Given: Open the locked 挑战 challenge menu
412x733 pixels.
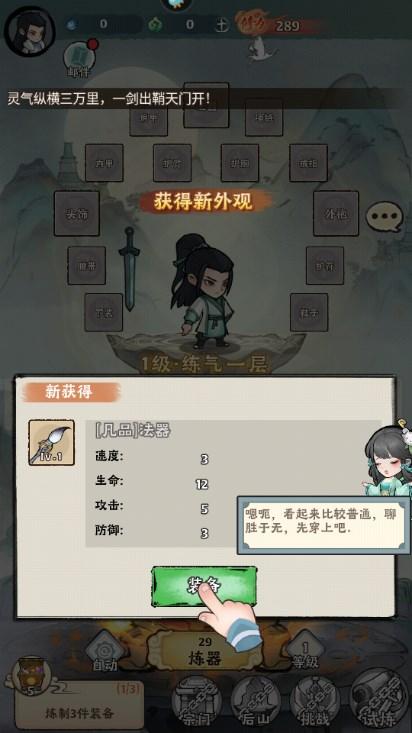Looking at the screenshot, I should pyautogui.click(x=315, y=701).
